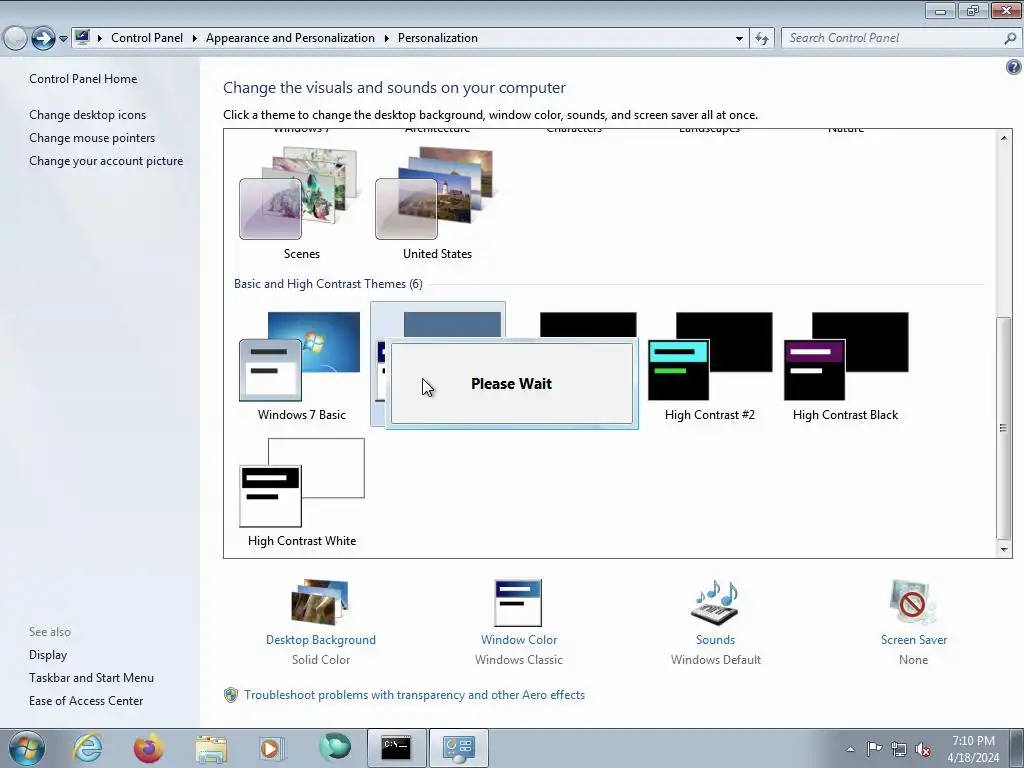Screen dimensions: 1024x768
Task: Click the Search Control Panel field
Action: [x=892, y=38]
